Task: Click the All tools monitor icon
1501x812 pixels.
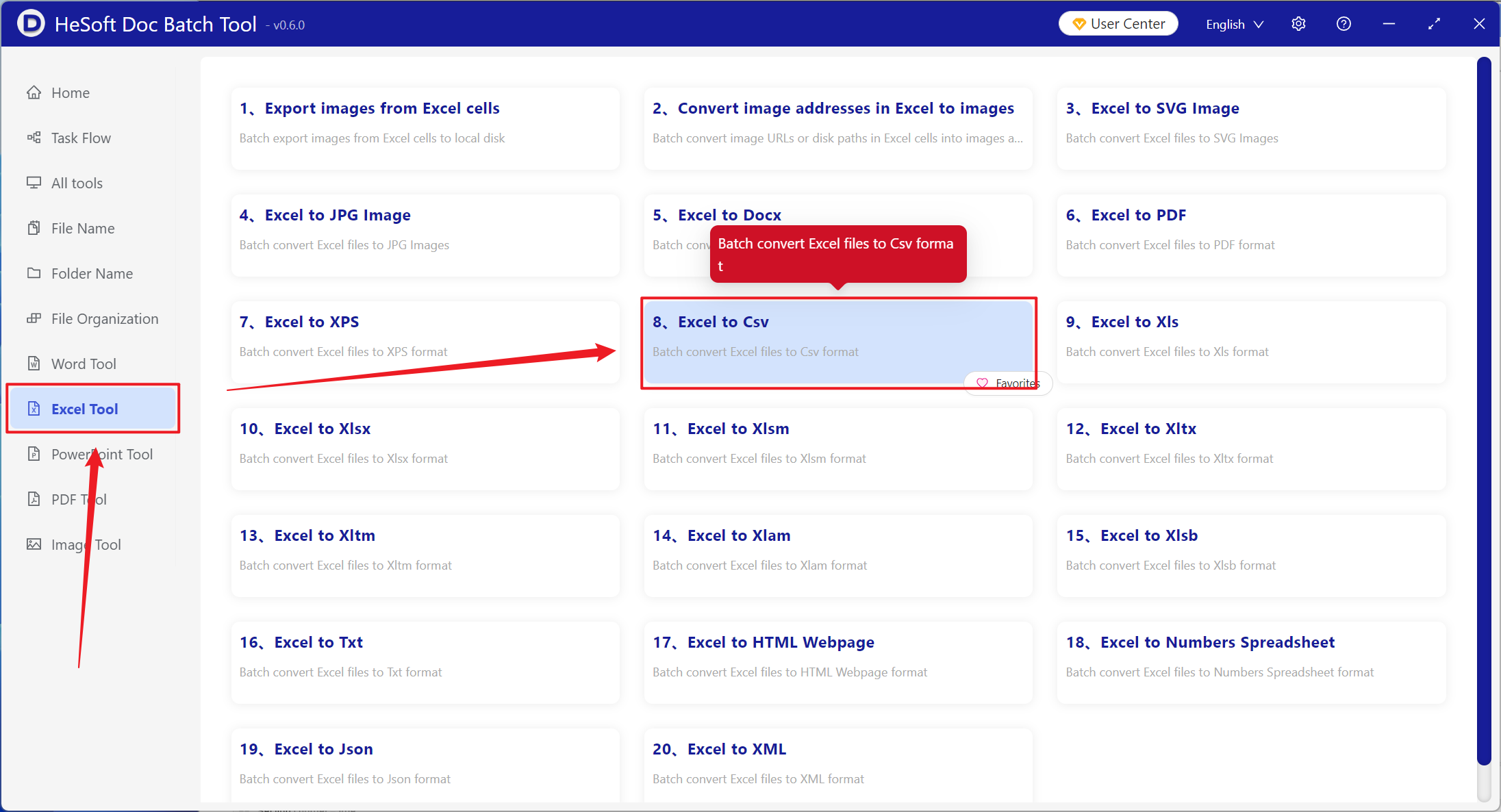Action: pyautogui.click(x=34, y=183)
